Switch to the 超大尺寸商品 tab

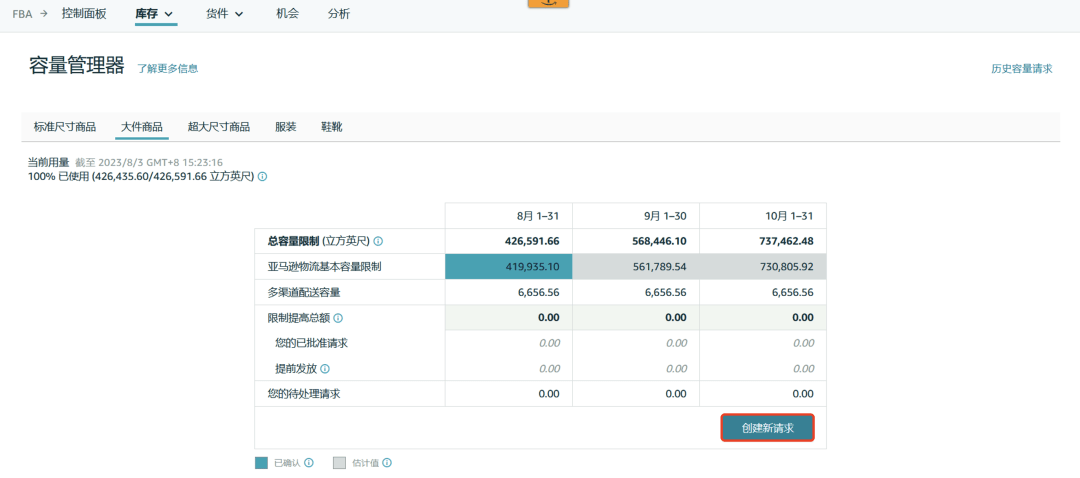(218, 127)
